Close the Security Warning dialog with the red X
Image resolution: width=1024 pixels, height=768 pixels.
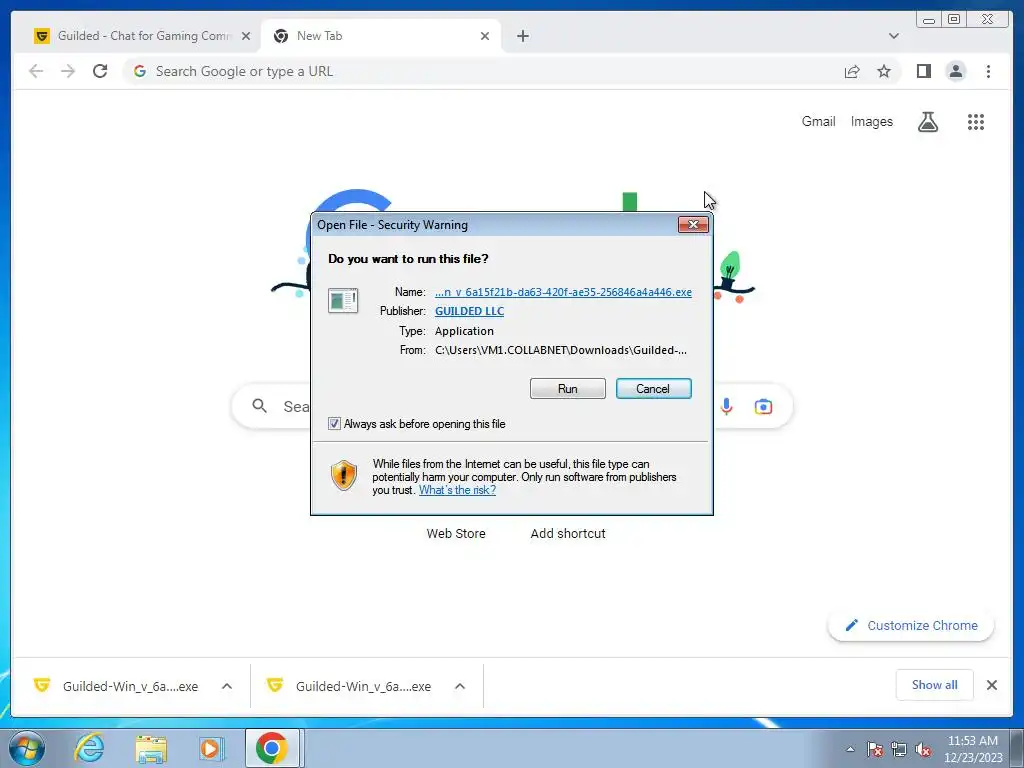pyautogui.click(x=693, y=225)
